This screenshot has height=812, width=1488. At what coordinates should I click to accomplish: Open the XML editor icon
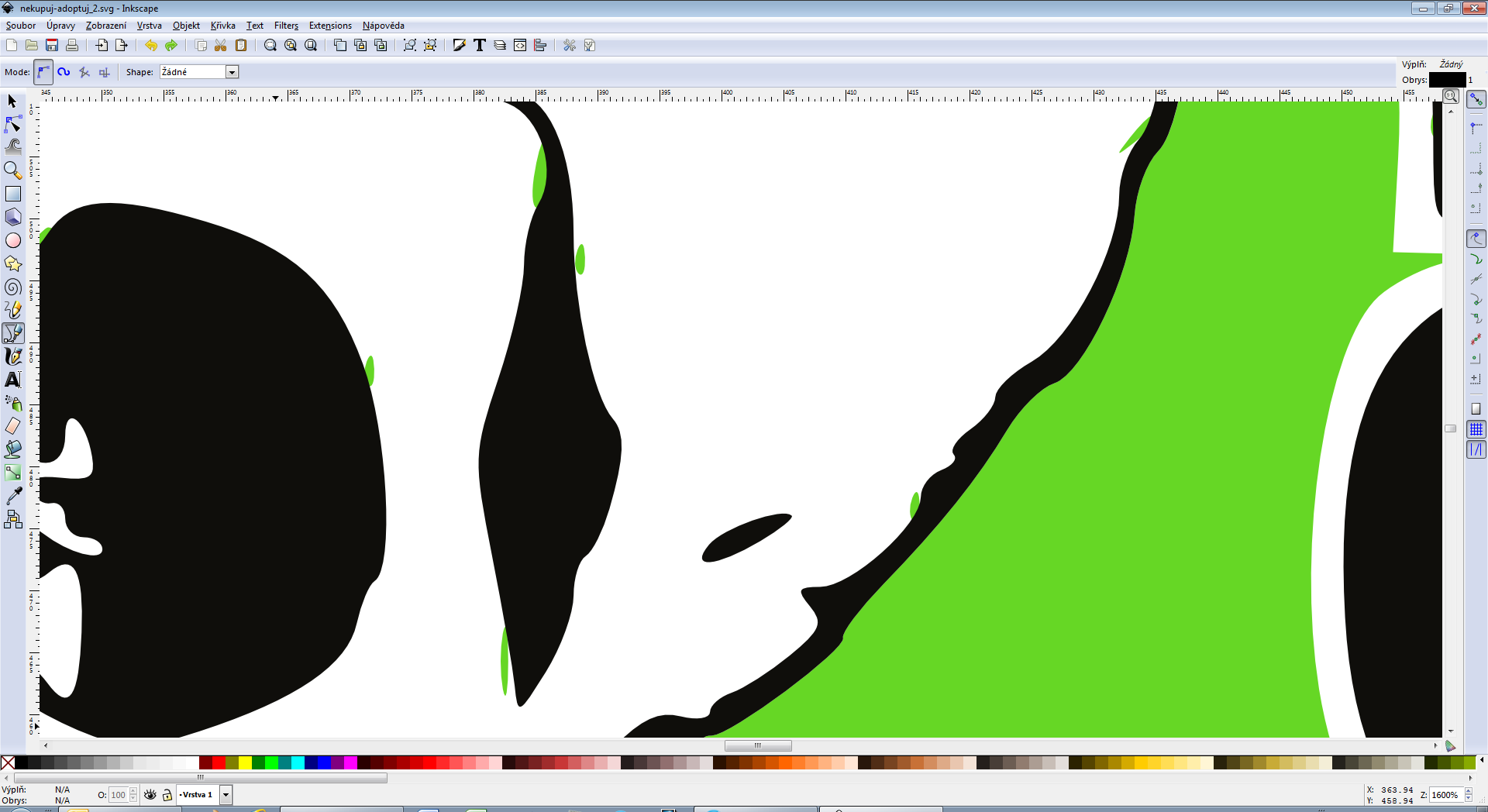point(520,45)
